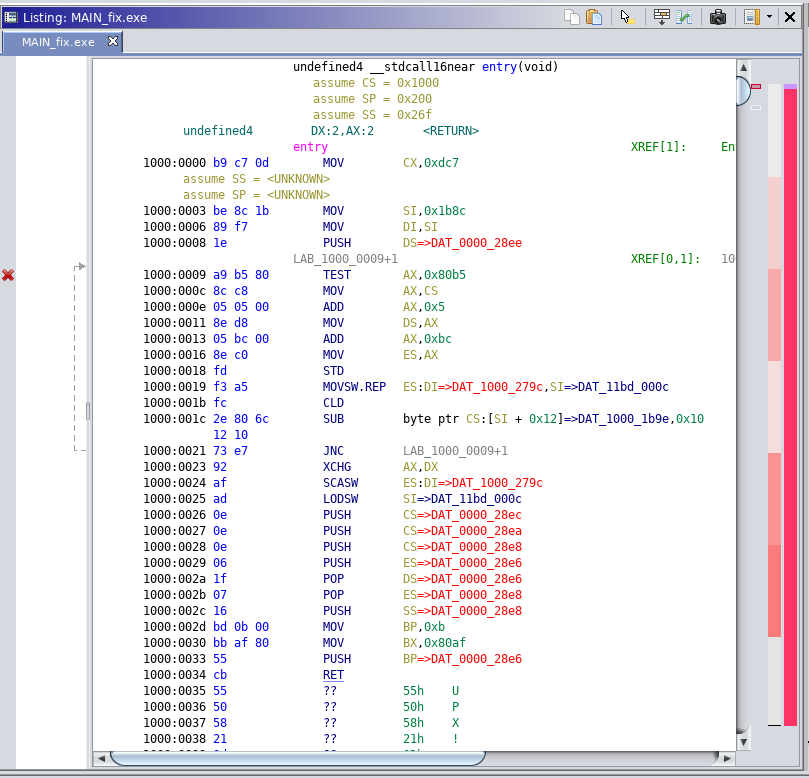
Task: Open the Browser Field Formatter icon
Action: pyautogui.click(x=661, y=17)
